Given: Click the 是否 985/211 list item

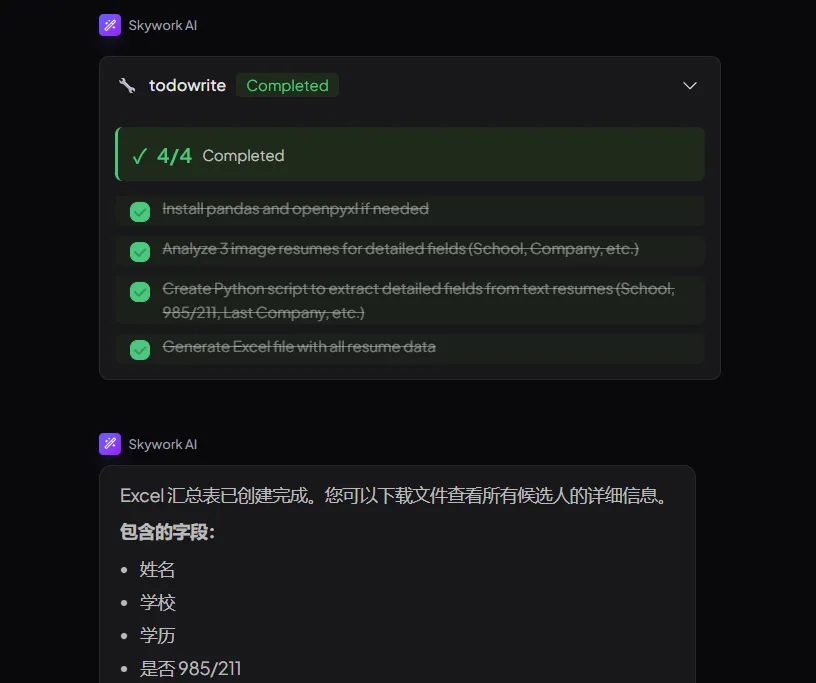Looking at the screenshot, I should pos(190,669).
